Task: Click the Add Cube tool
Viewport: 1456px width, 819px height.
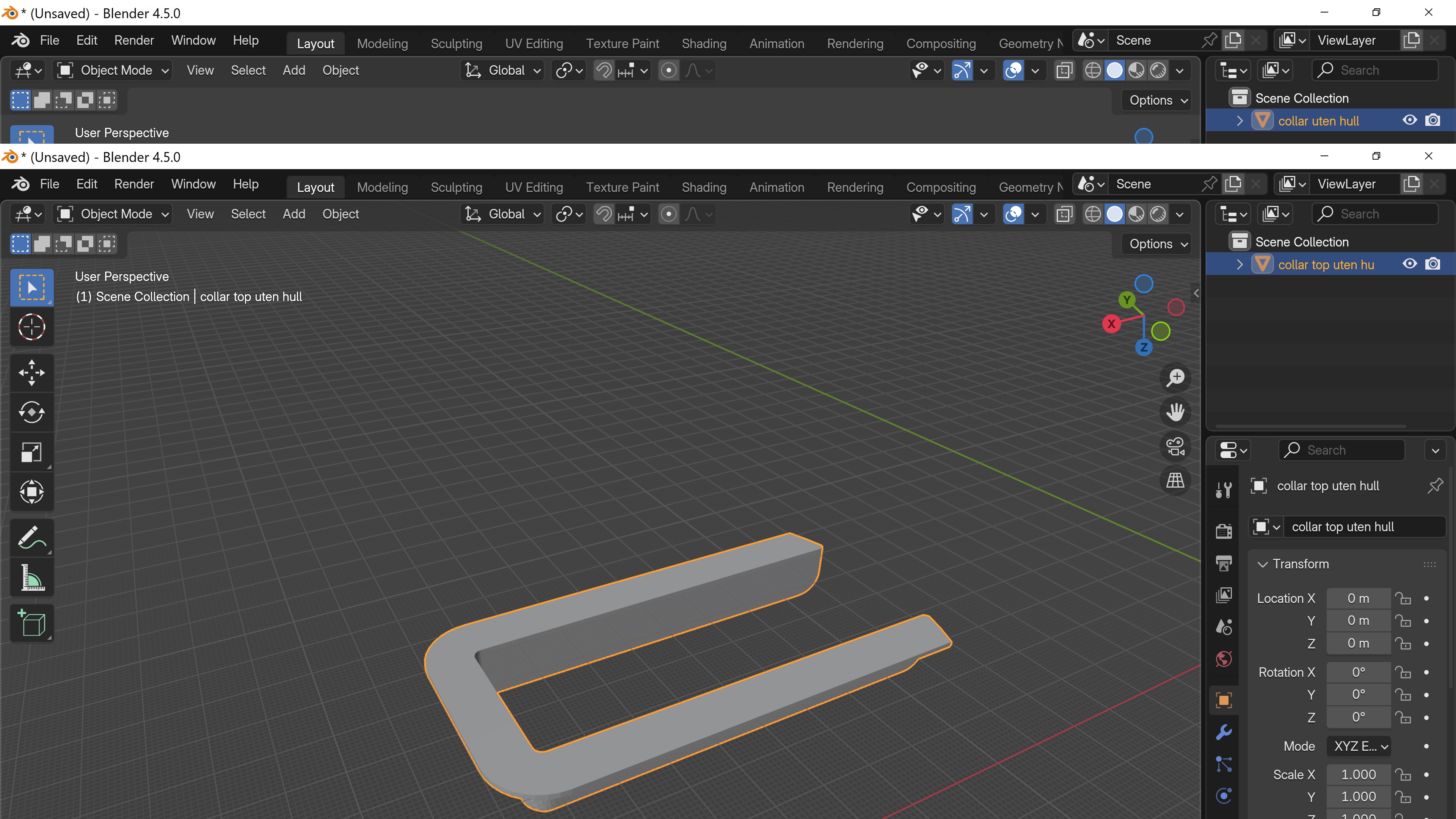Action: (x=31, y=623)
